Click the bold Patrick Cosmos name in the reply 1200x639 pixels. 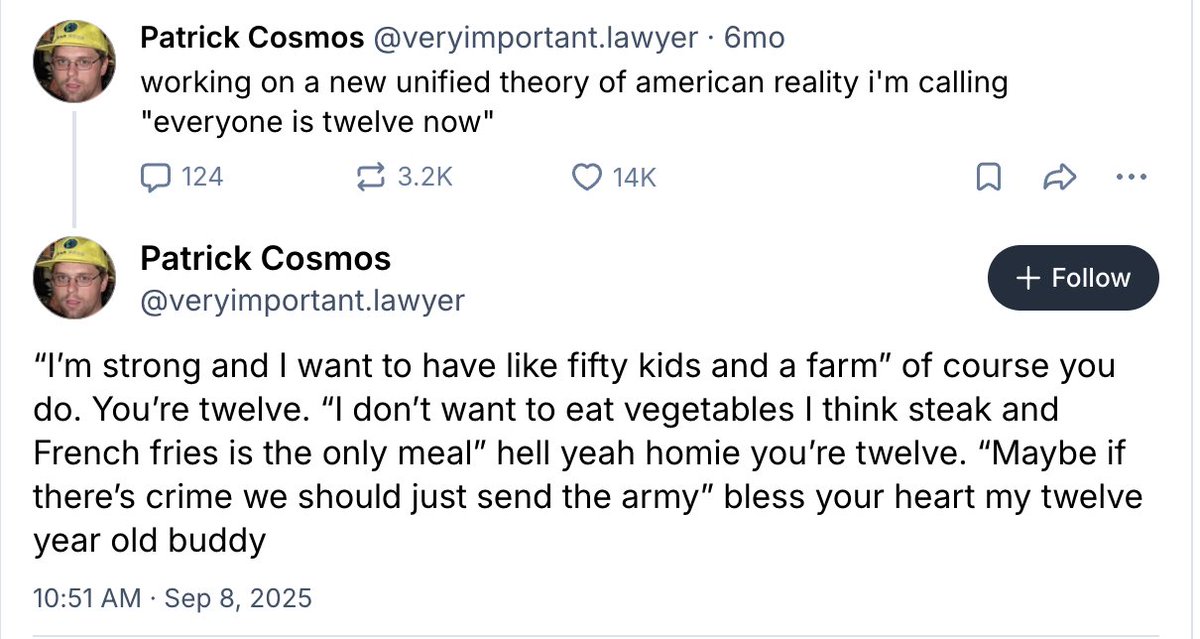pyautogui.click(x=265, y=259)
